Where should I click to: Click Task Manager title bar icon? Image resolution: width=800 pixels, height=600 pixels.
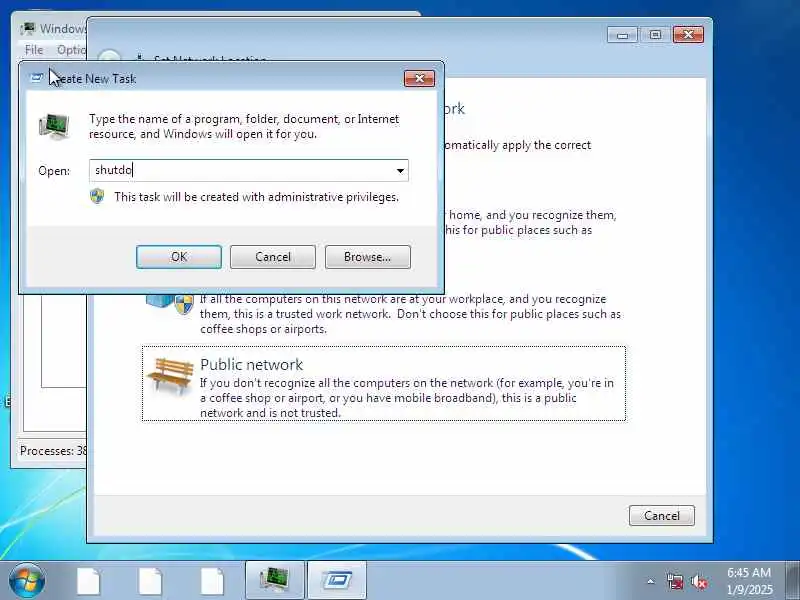pyautogui.click(x=28, y=28)
